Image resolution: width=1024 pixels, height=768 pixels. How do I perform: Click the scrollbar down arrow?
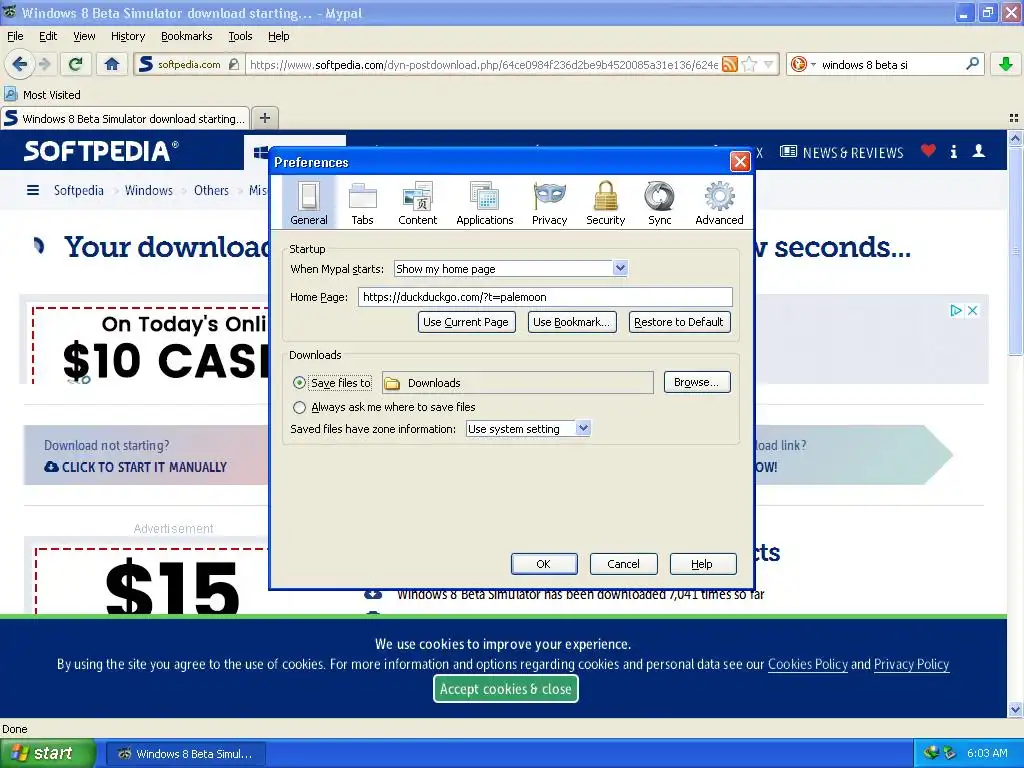click(1015, 709)
